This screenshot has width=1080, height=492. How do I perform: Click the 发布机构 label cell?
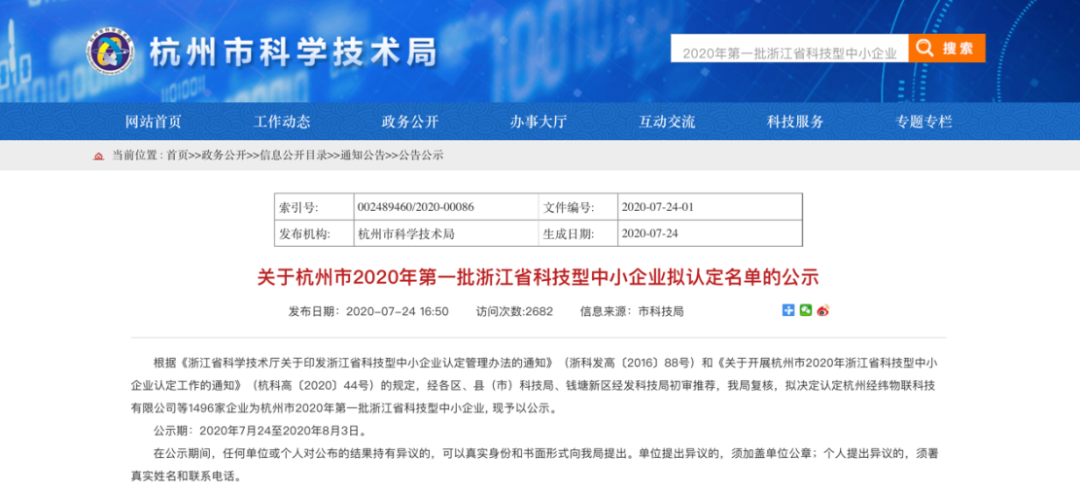pos(313,234)
